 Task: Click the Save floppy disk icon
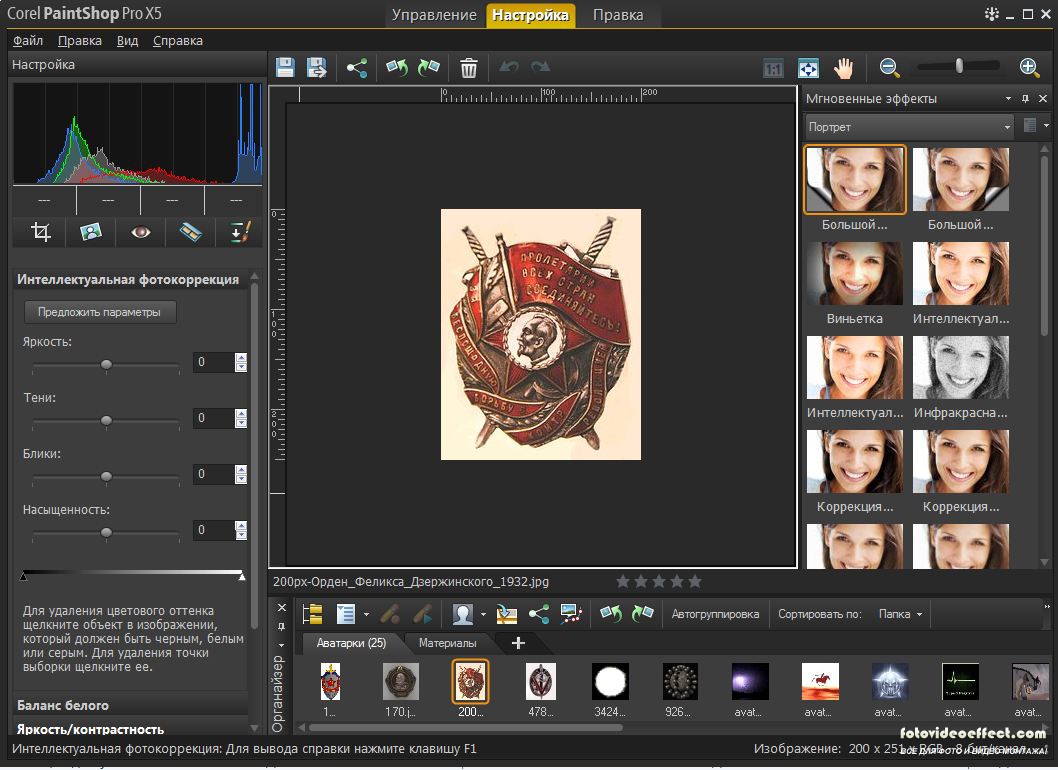[285, 67]
